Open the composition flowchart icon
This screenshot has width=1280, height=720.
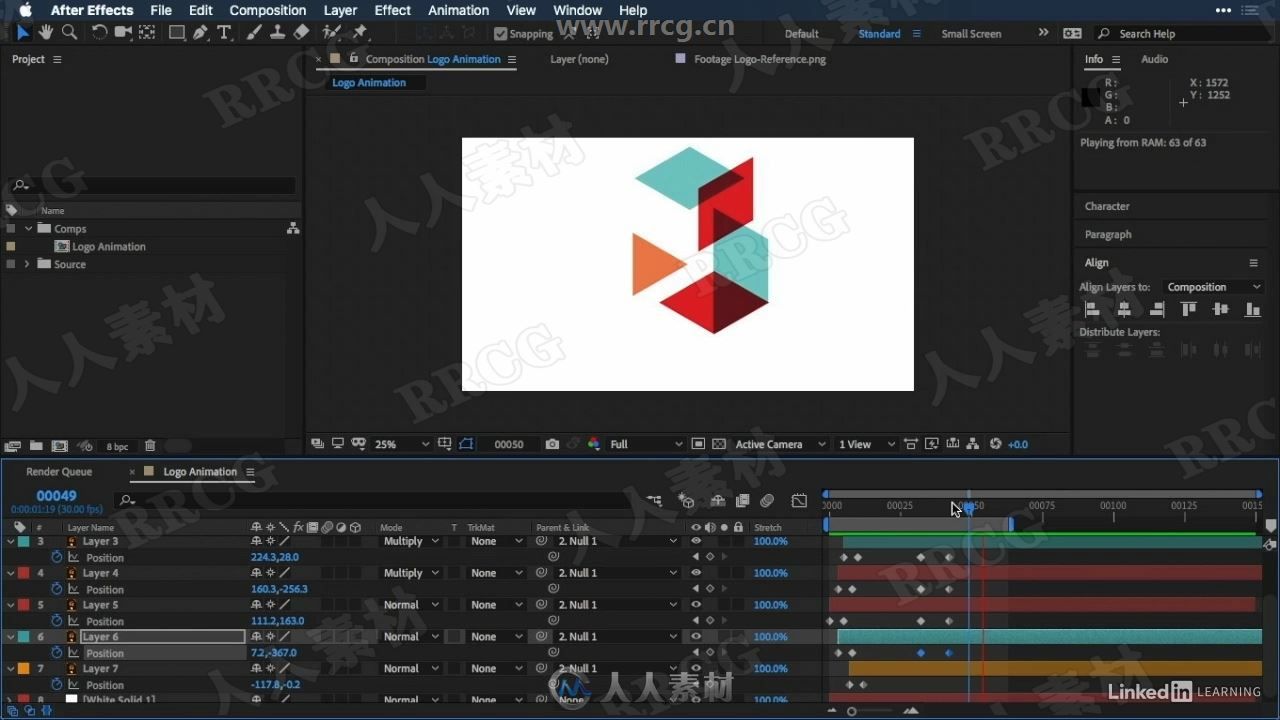click(973, 444)
